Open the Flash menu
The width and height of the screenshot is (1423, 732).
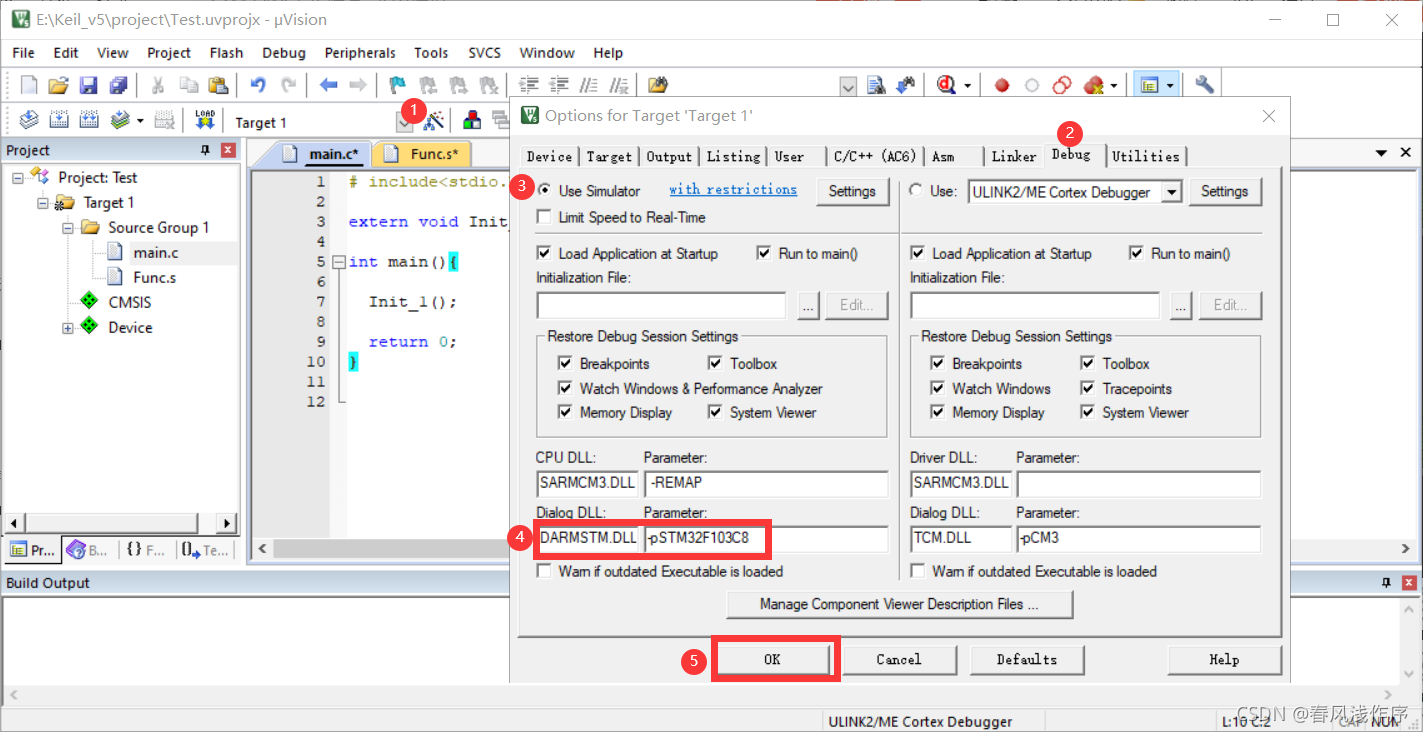coord(226,53)
